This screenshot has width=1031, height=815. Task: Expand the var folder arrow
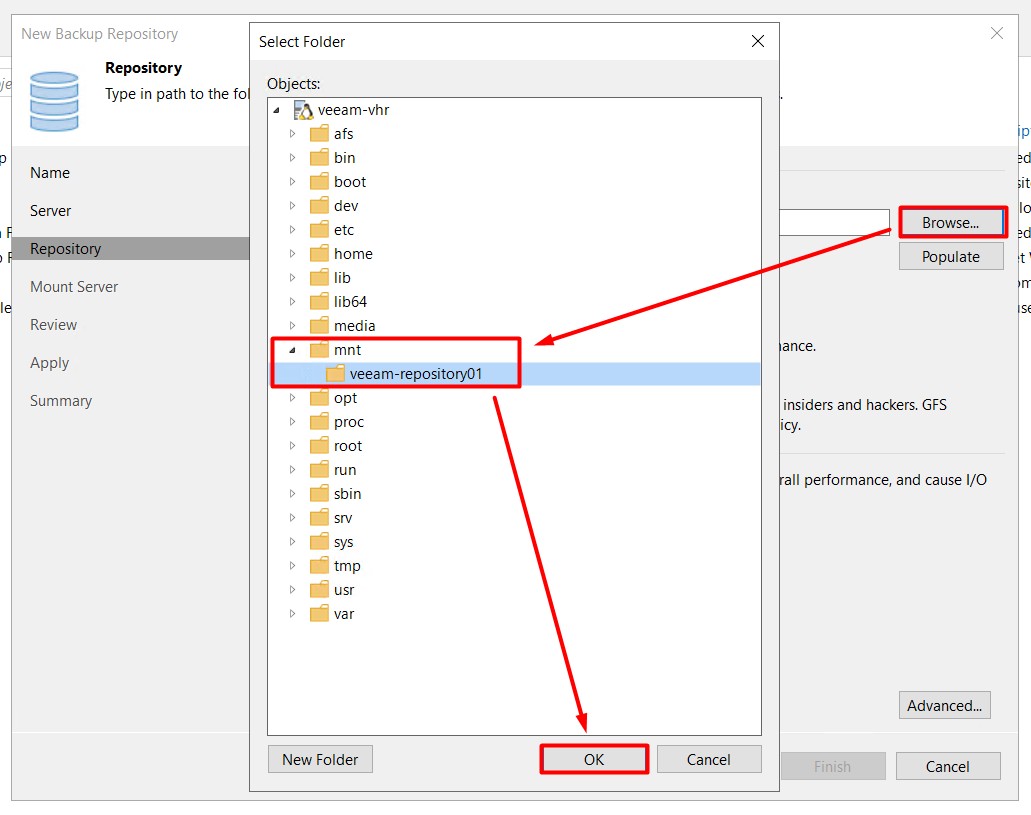click(x=293, y=614)
